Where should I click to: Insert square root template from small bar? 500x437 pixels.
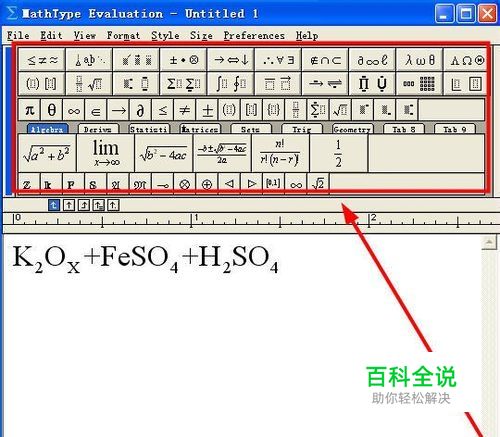pos(341,110)
